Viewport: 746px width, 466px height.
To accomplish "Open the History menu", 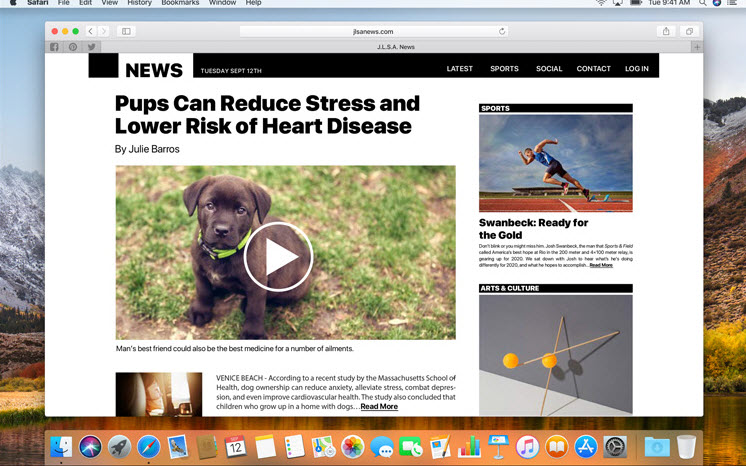I will (140, 4).
